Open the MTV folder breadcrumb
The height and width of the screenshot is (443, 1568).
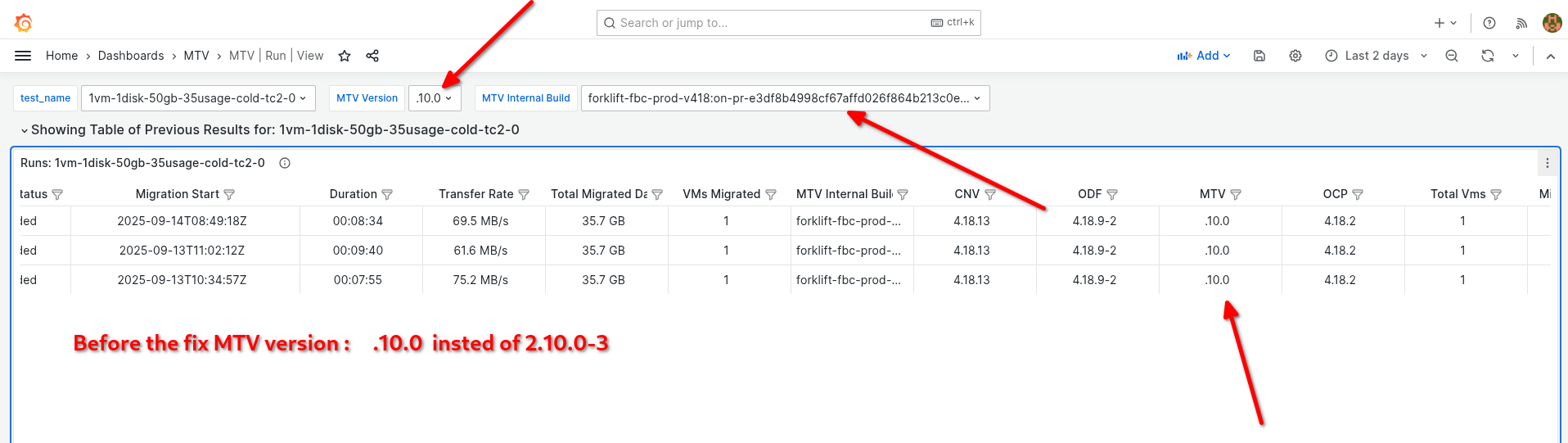[196, 56]
